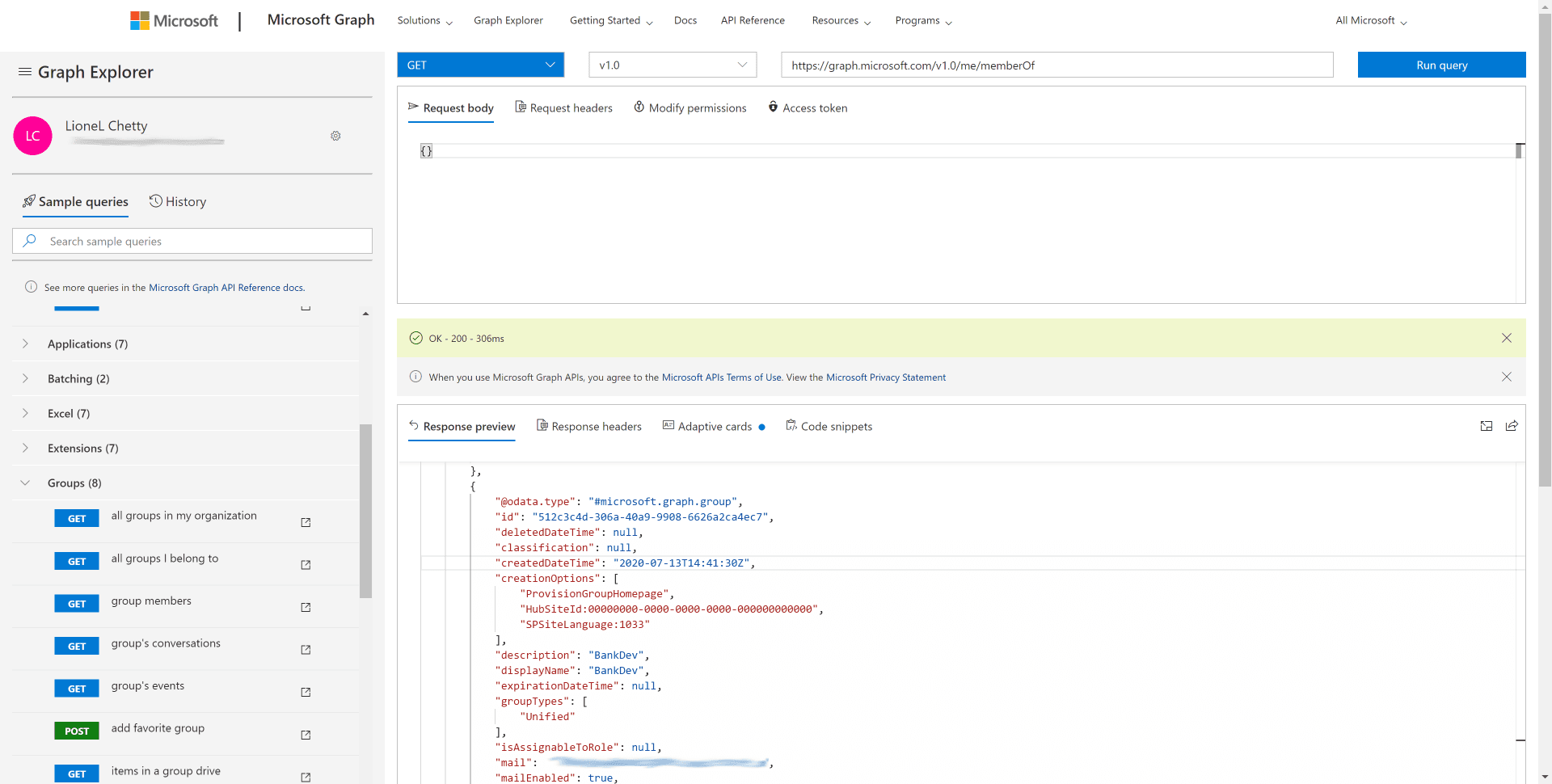1552x784 pixels.
Task: Click the "BankDev" displayName value
Action: tap(616, 671)
